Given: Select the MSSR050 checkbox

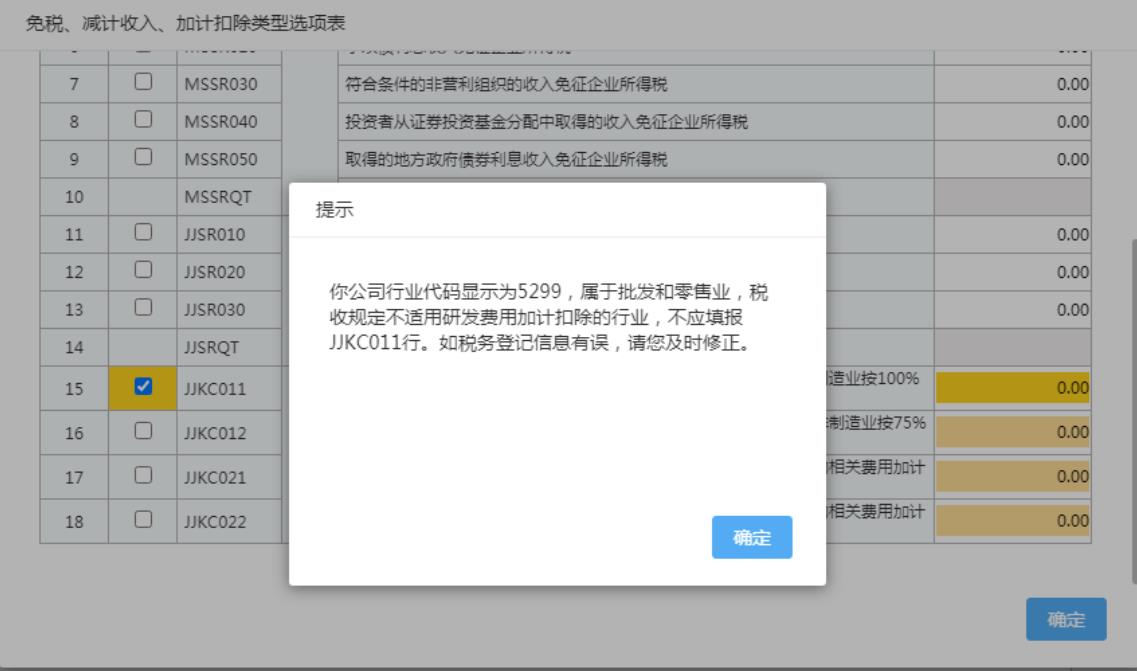Looking at the screenshot, I should [x=142, y=158].
